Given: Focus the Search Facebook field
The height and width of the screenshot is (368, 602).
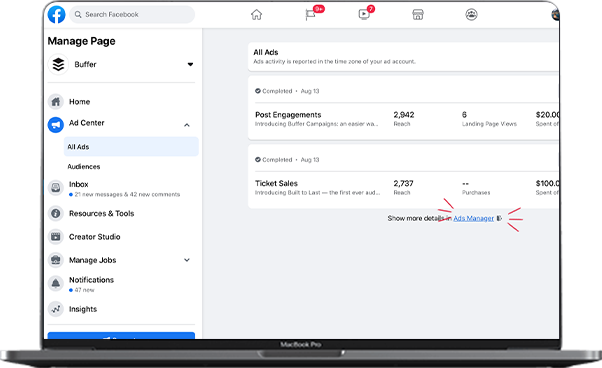Looking at the screenshot, I should tap(132, 15).
